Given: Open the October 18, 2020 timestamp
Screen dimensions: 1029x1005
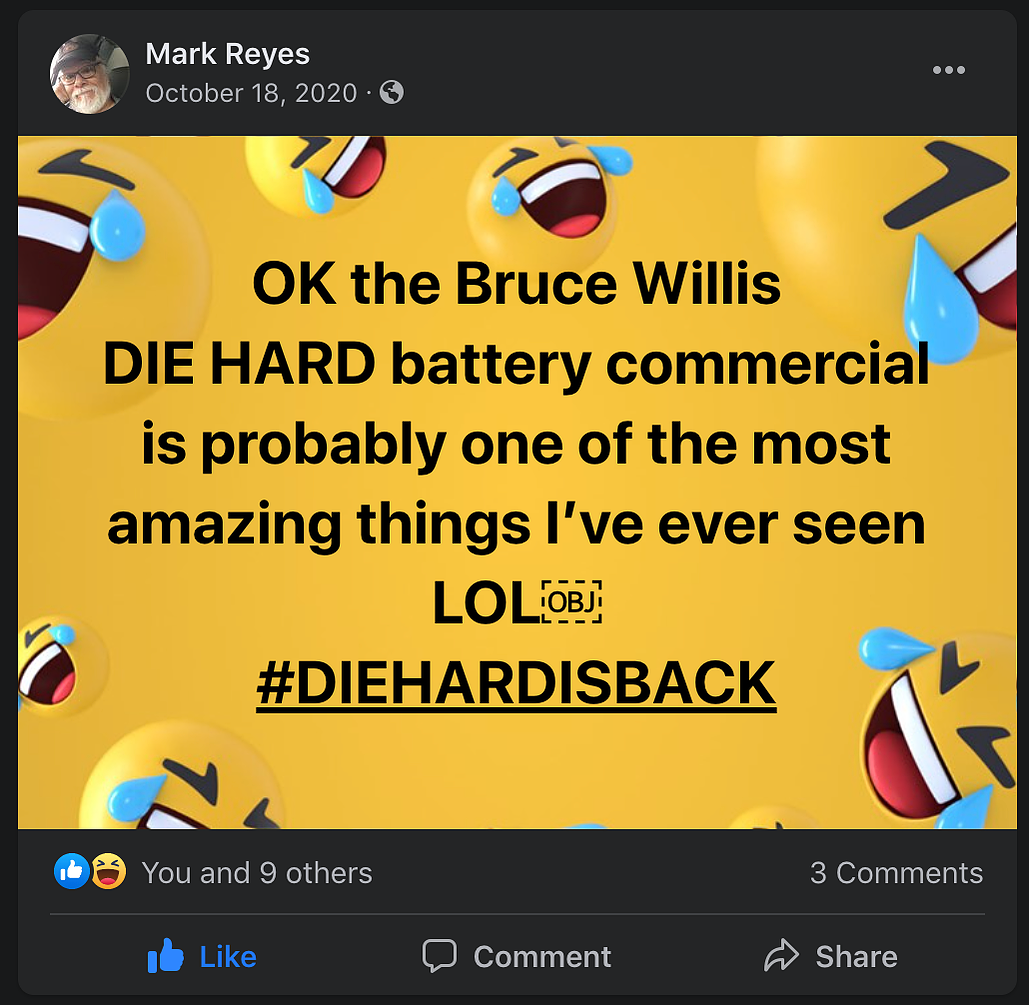Looking at the screenshot, I should 251,93.
